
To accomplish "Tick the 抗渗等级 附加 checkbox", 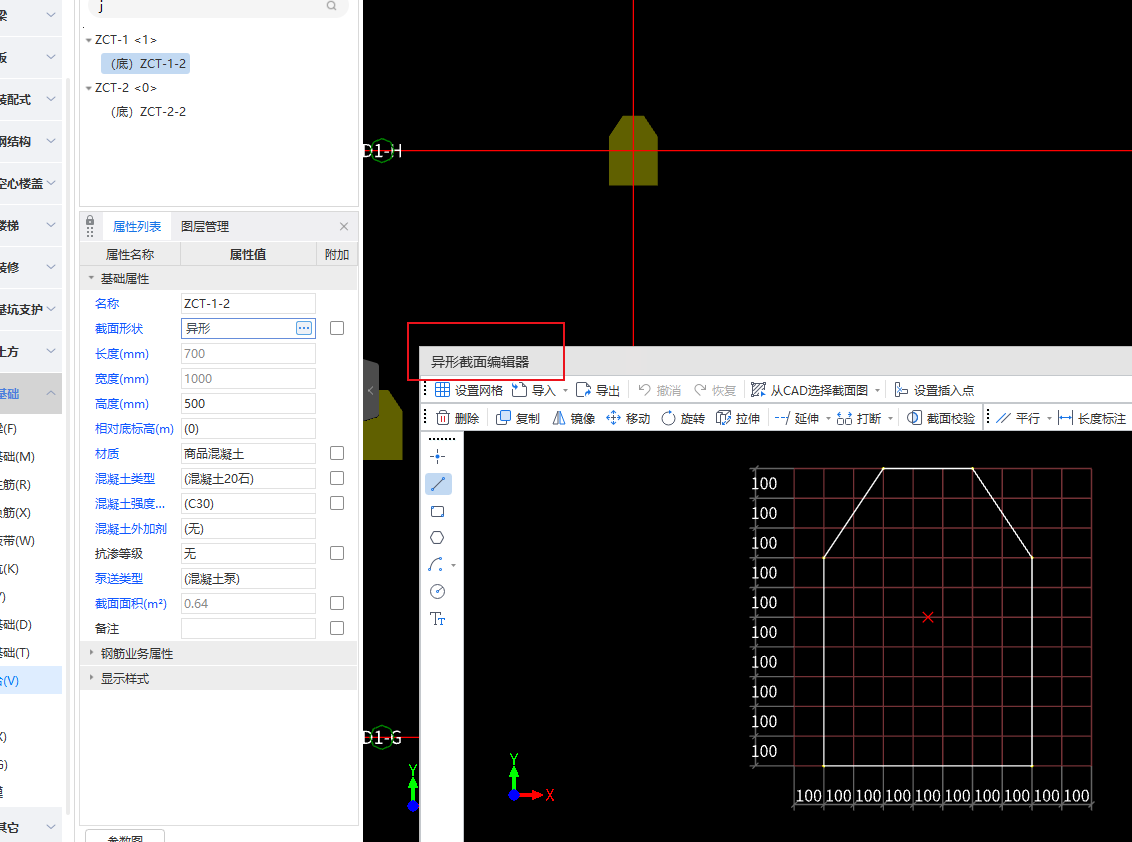I will (337, 553).
